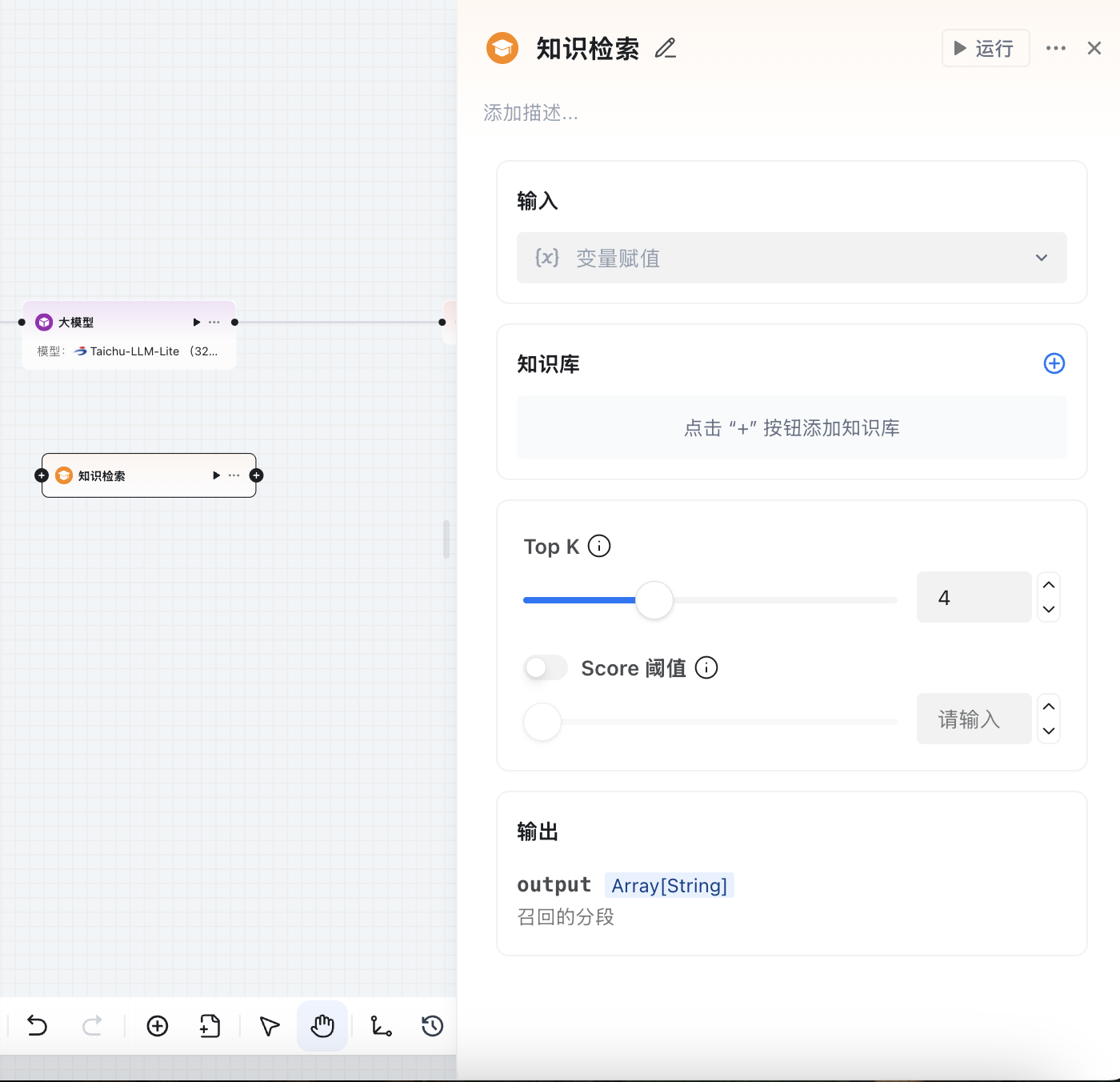Click the plus to add a 知识库
This screenshot has width=1120, height=1082.
(1054, 363)
